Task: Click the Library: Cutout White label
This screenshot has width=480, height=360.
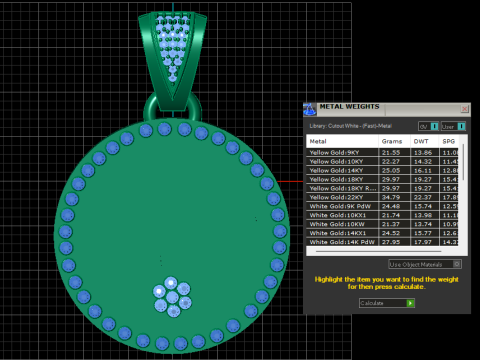Action: 350,126
